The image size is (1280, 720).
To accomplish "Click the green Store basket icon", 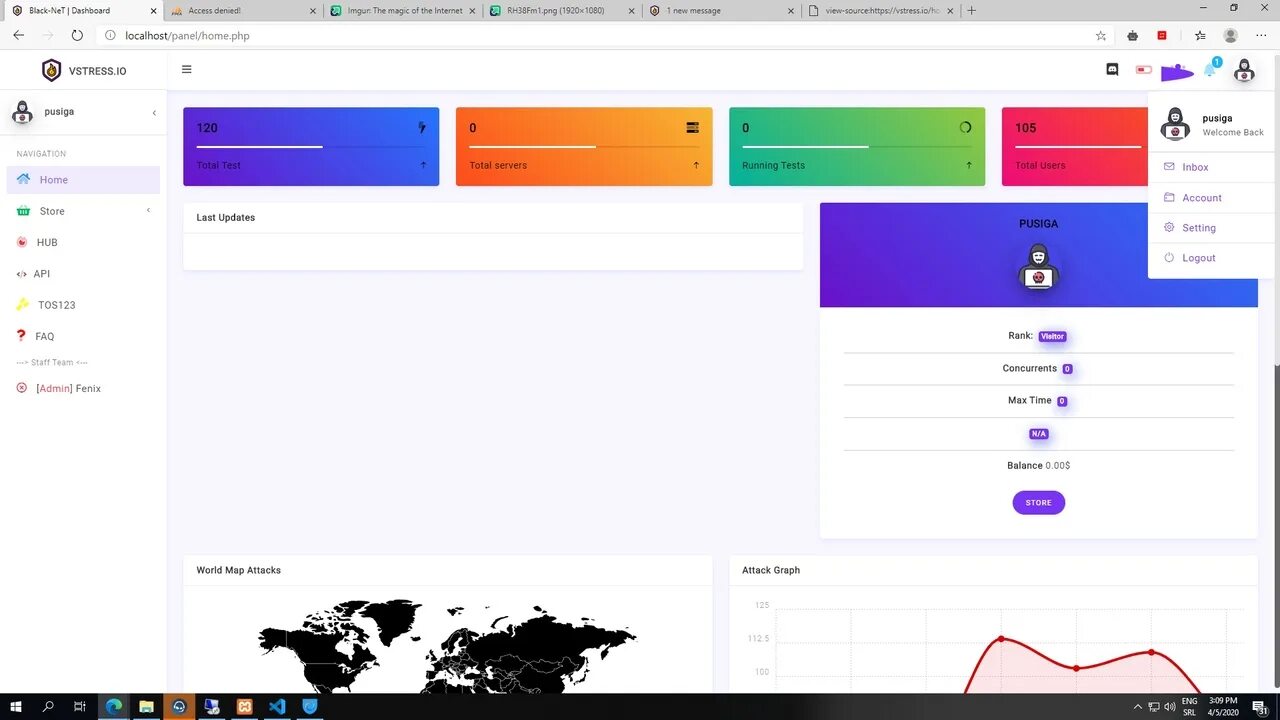I will (22, 211).
